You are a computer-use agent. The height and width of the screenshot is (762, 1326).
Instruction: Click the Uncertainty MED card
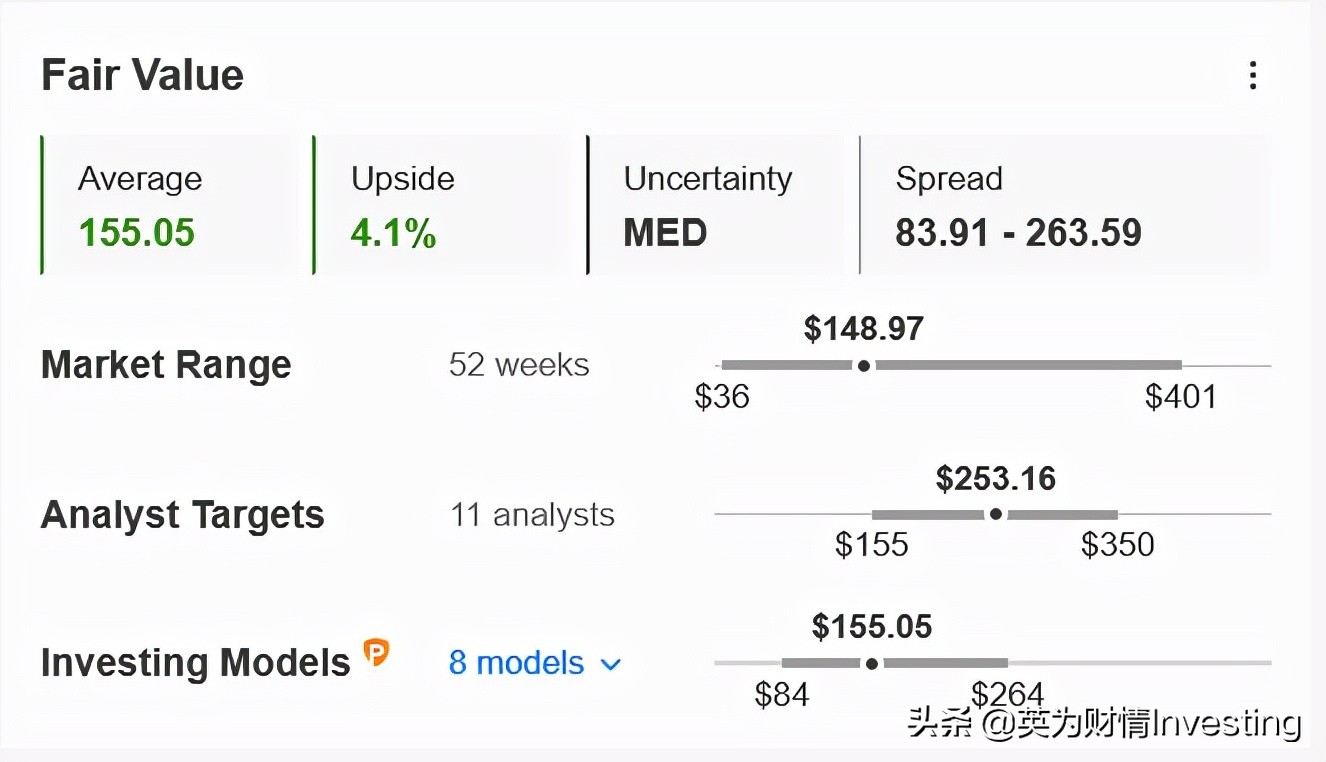coord(715,205)
